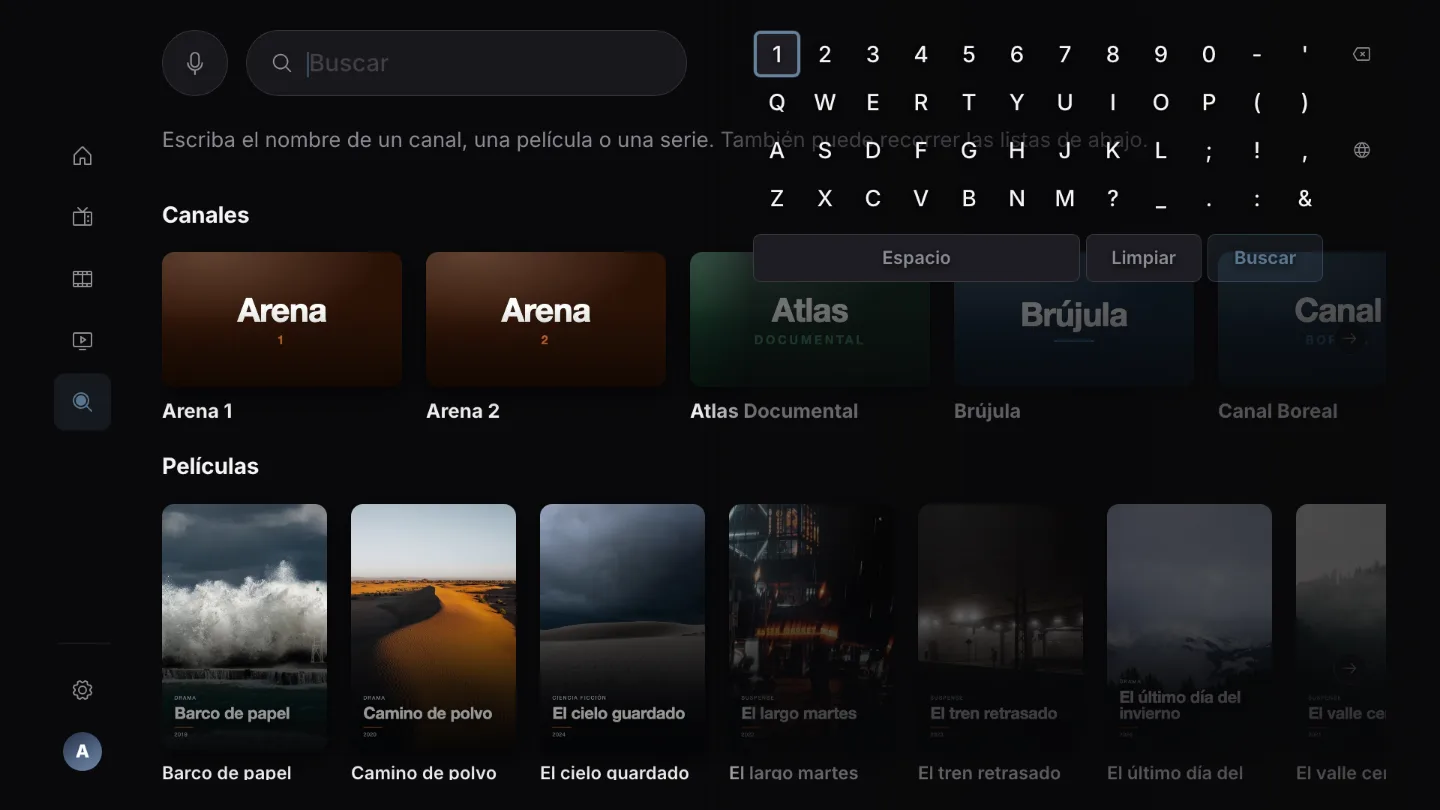1440x810 pixels.
Task: Open El largo martes movie poster
Action: pyautogui.click(x=811, y=628)
